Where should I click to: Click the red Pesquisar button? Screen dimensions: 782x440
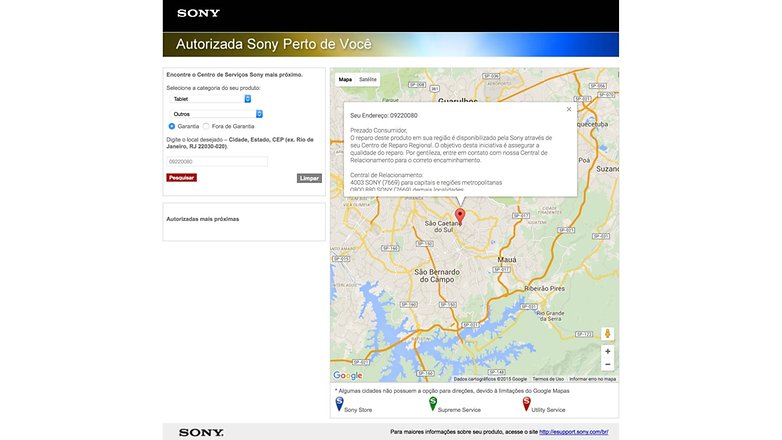(x=182, y=178)
